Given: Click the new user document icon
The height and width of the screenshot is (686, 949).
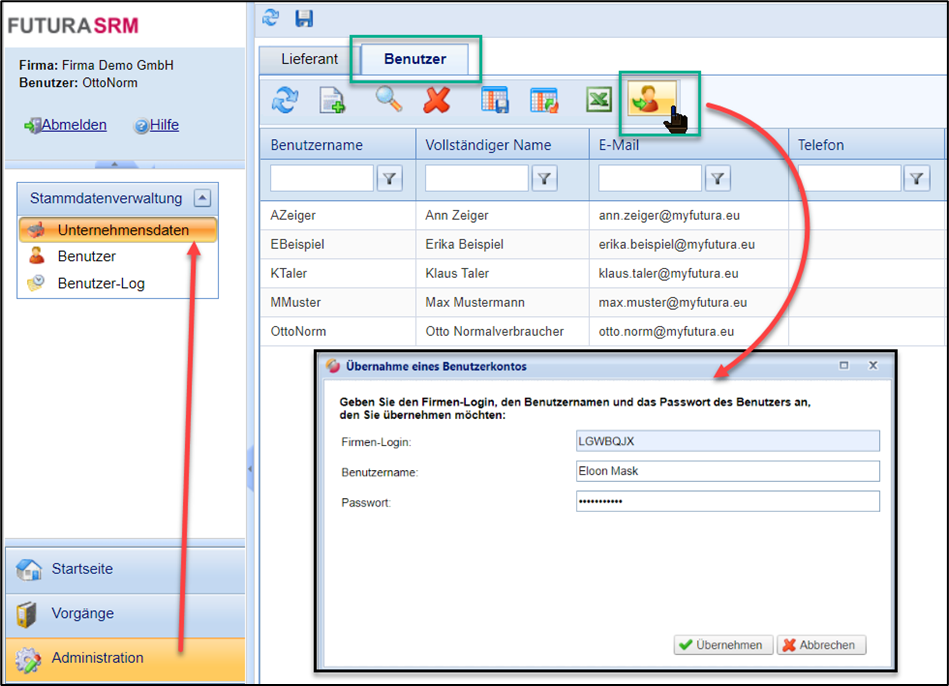Looking at the screenshot, I should [x=332, y=100].
